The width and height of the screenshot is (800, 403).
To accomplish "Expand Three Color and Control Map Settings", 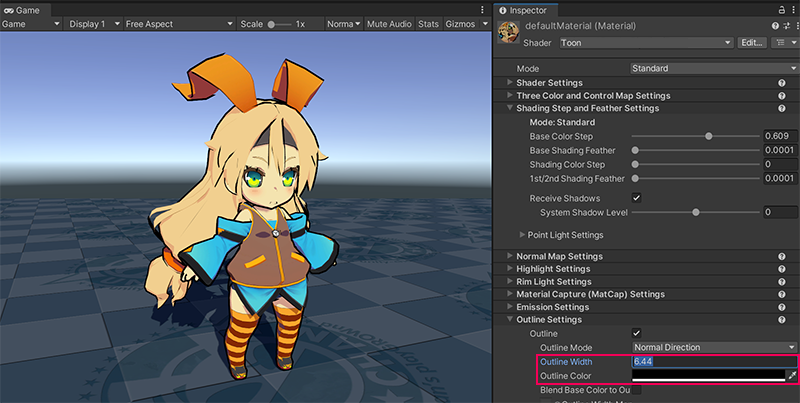I will [x=510, y=95].
